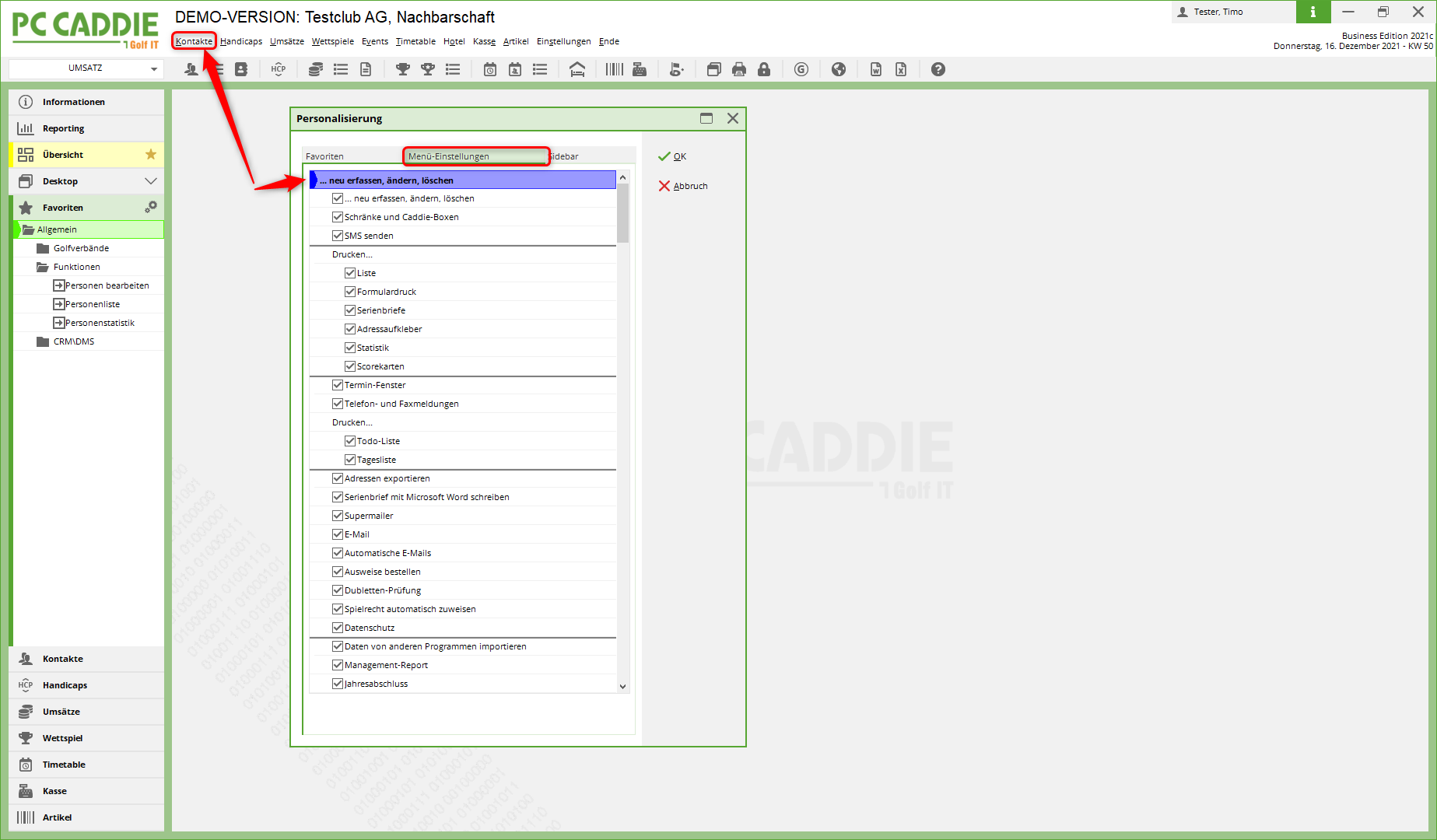This screenshot has width=1437, height=840.
Task: Uncheck the SMS senden checkbox
Action: (x=338, y=236)
